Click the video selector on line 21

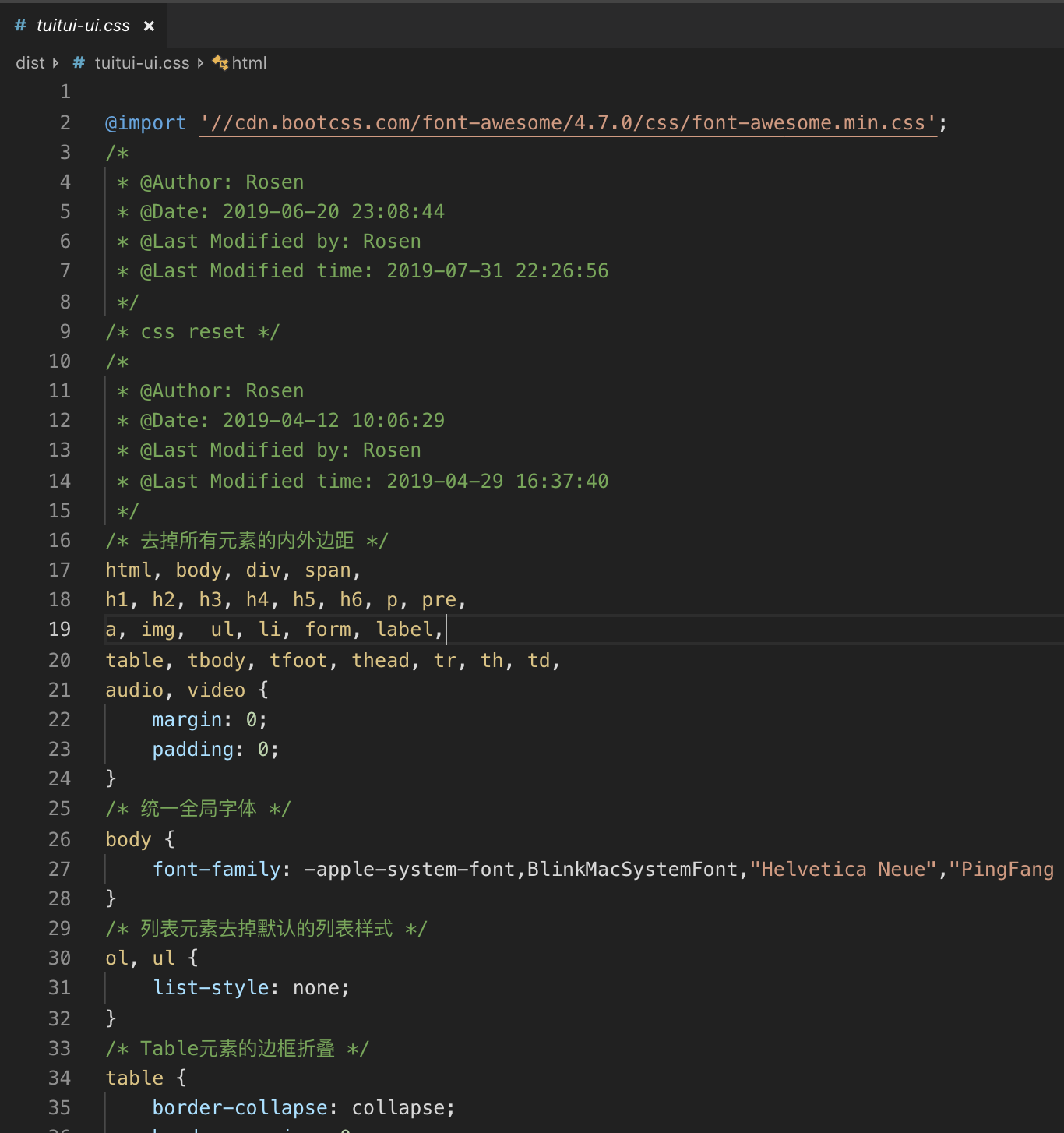217,690
